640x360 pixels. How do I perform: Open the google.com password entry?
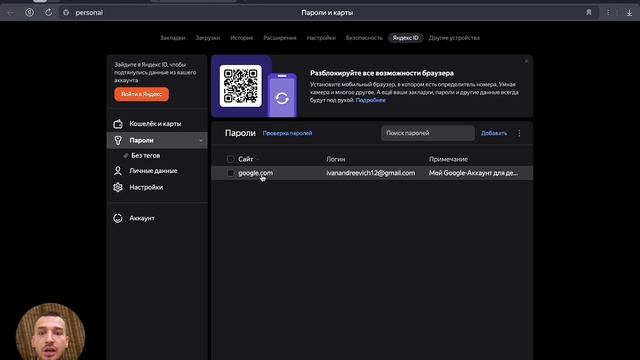click(x=256, y=173)
